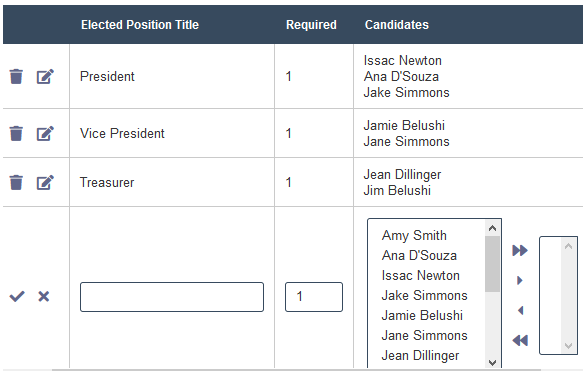Image resolution: width=583 pixels, height=371 pixels.
Task: Delete the Vice President row
Action: click(16, 133)
